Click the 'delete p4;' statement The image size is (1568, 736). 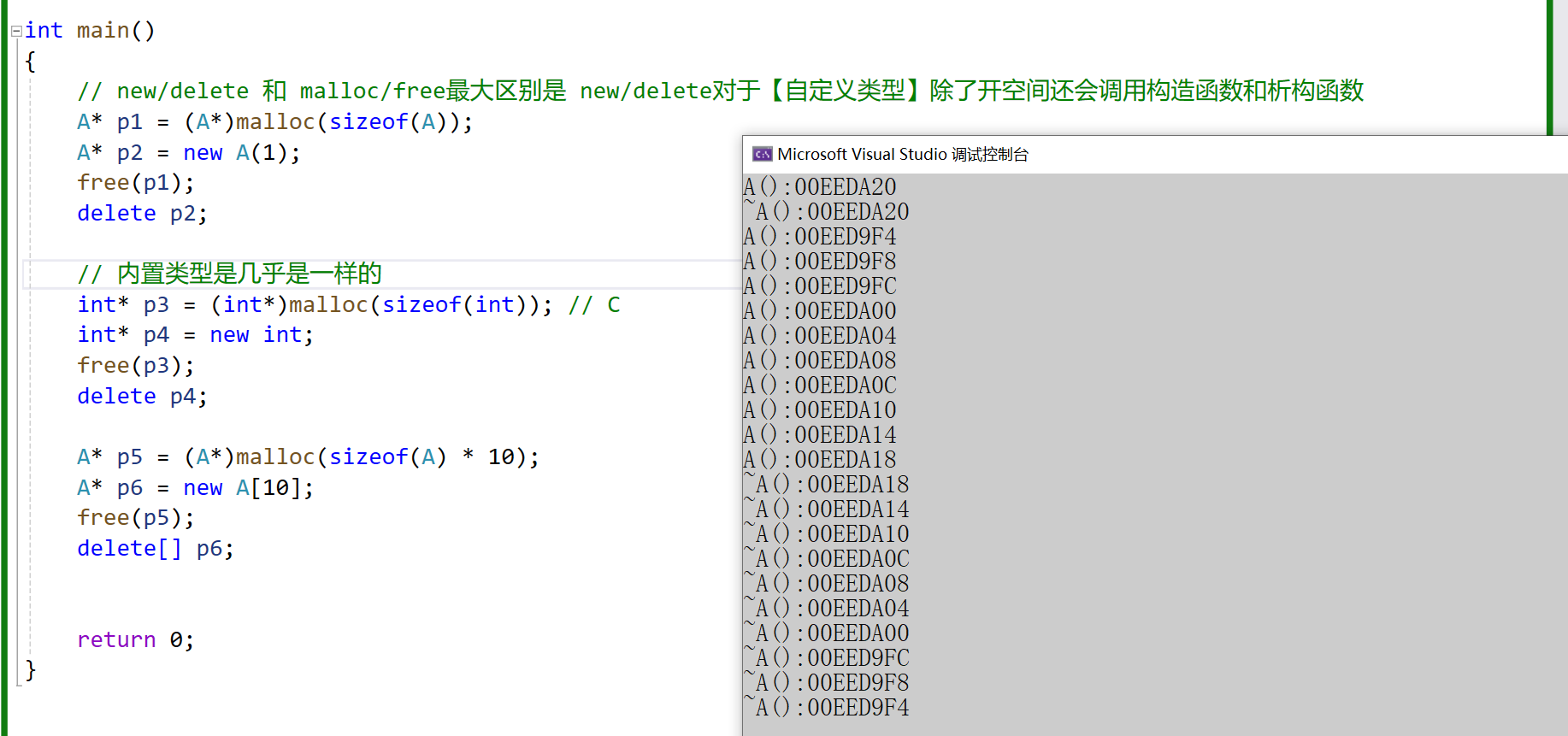click(142, 397)
